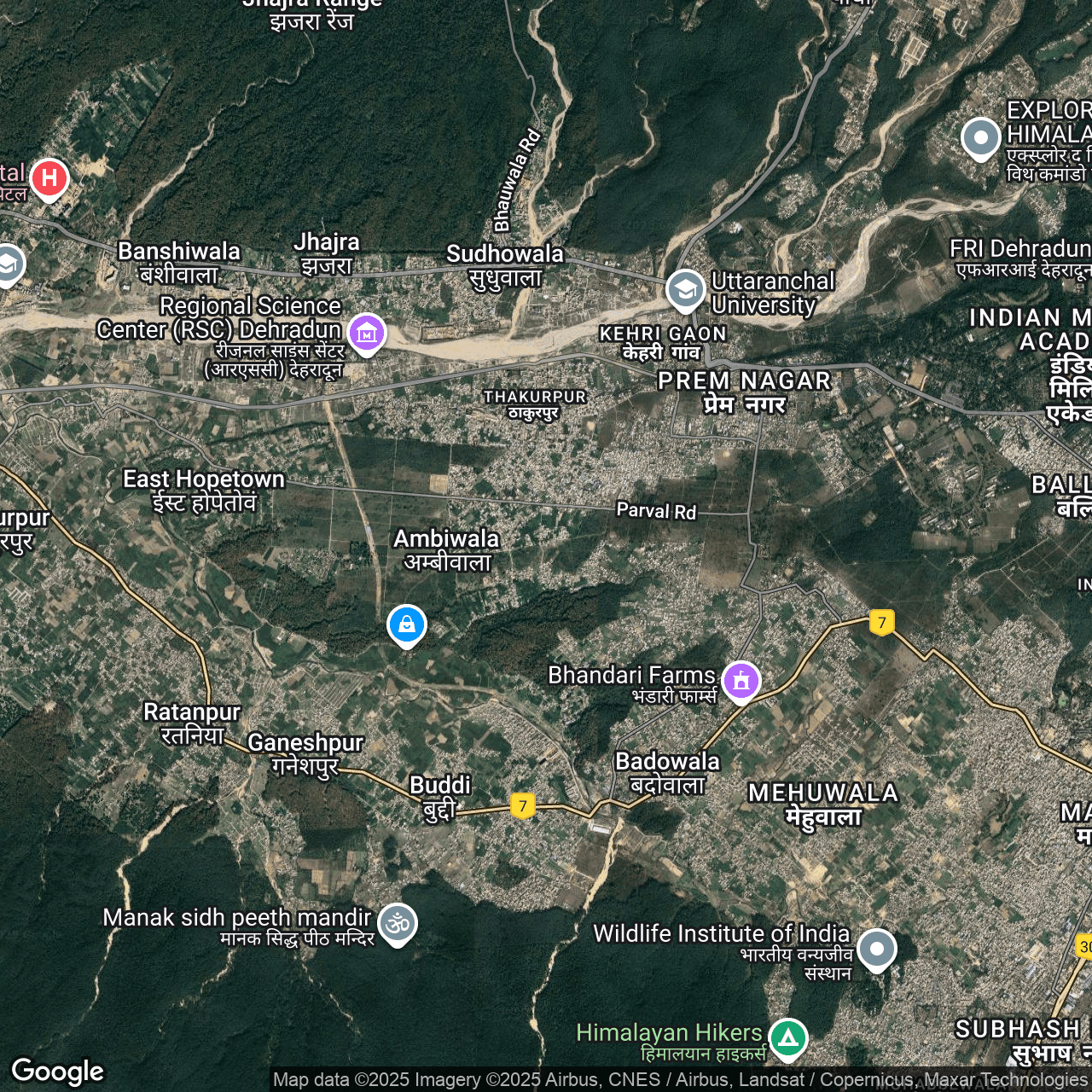Click the Ratanpur place label
Screen dimensions: 1092x1092
pyautogui.click(x=191, y=712)
